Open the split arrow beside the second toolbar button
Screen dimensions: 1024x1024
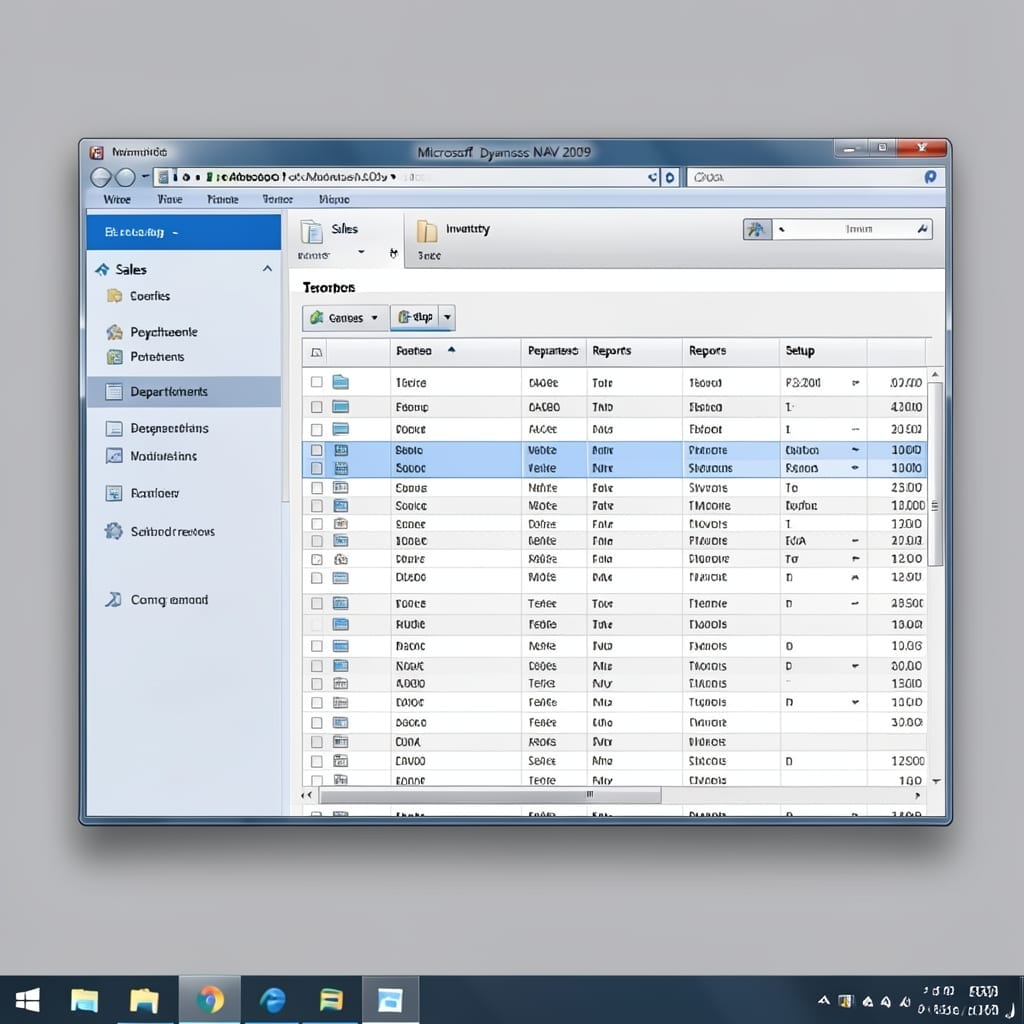pyautogui.click(x=447, y=317)
